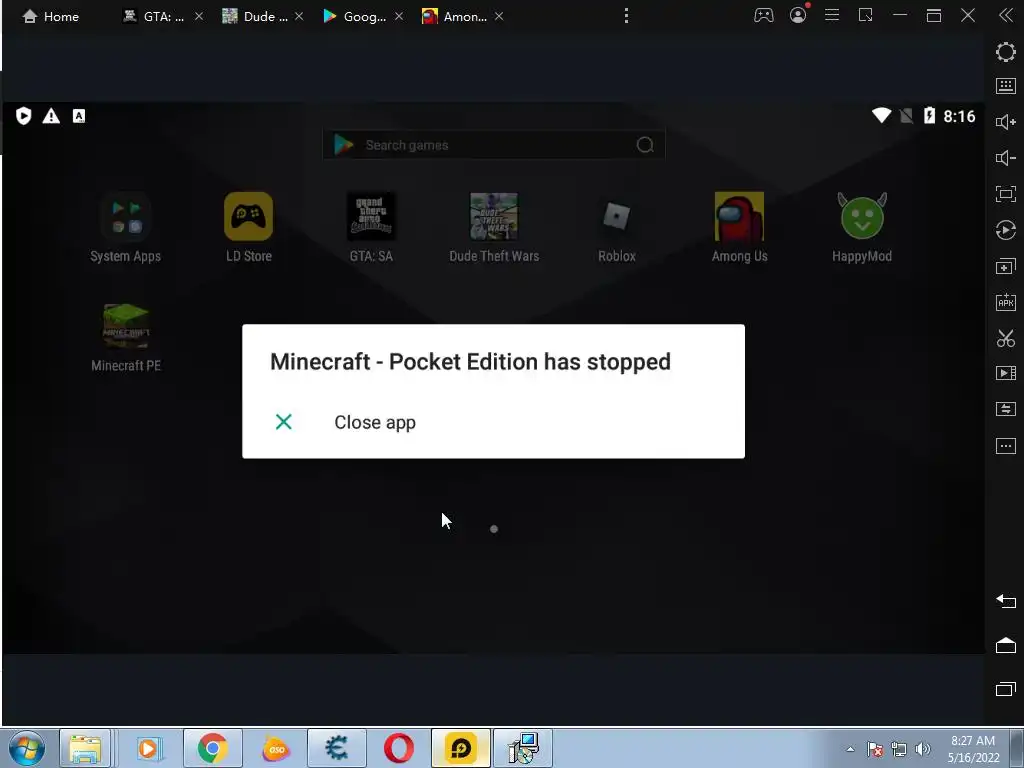Open the multi-instance add window icon

coord(1006,266)
